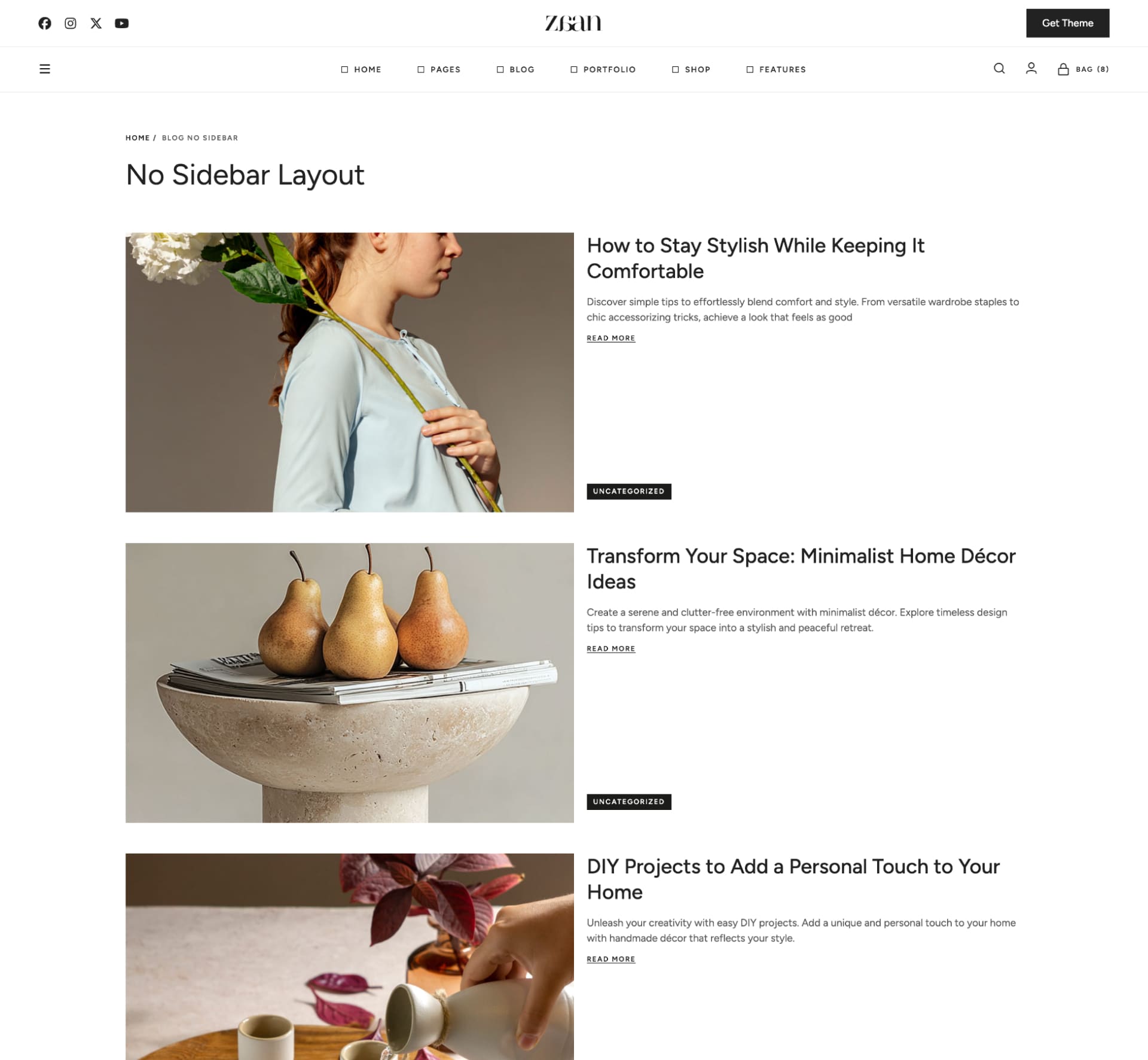
Task: Click the Zgan logo
Action: (x=573, y=23)
